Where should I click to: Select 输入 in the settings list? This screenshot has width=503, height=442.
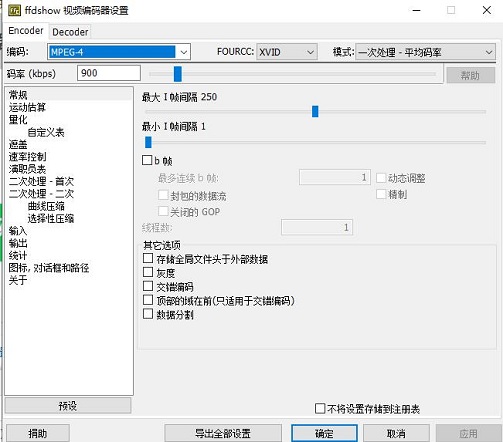[x=18, y=231]
